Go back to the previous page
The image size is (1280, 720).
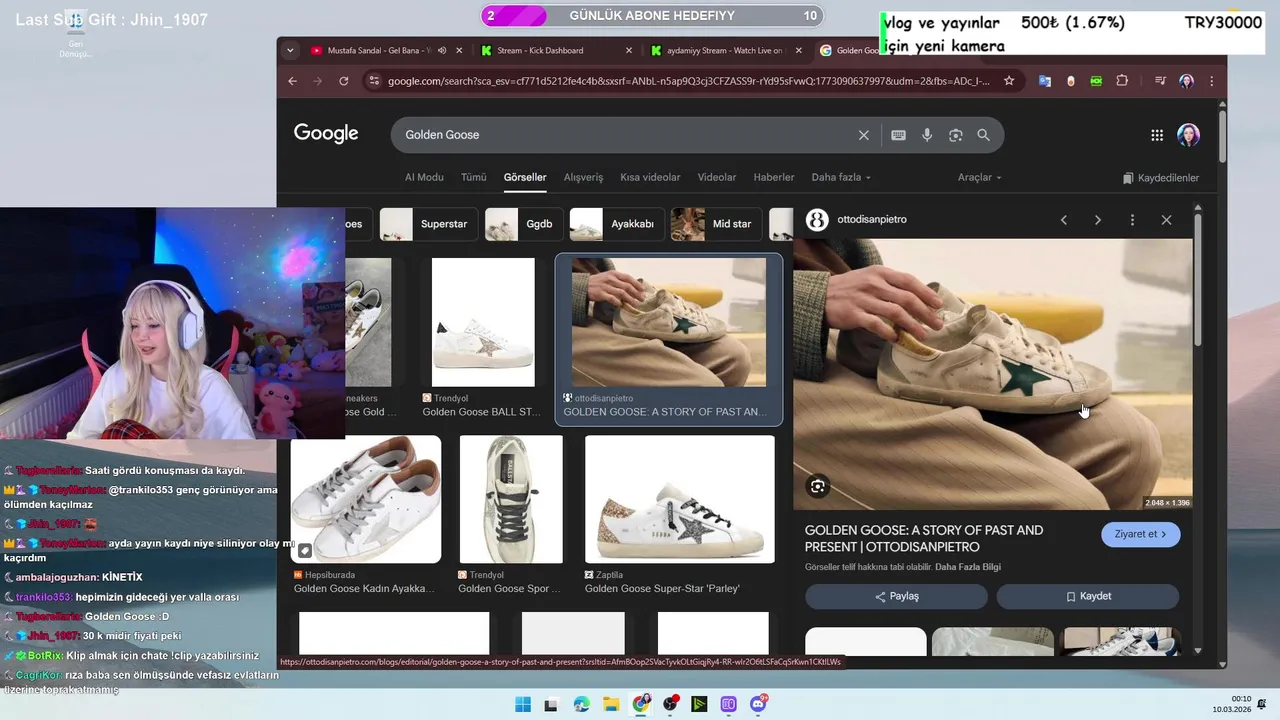[x=292, y=81]
